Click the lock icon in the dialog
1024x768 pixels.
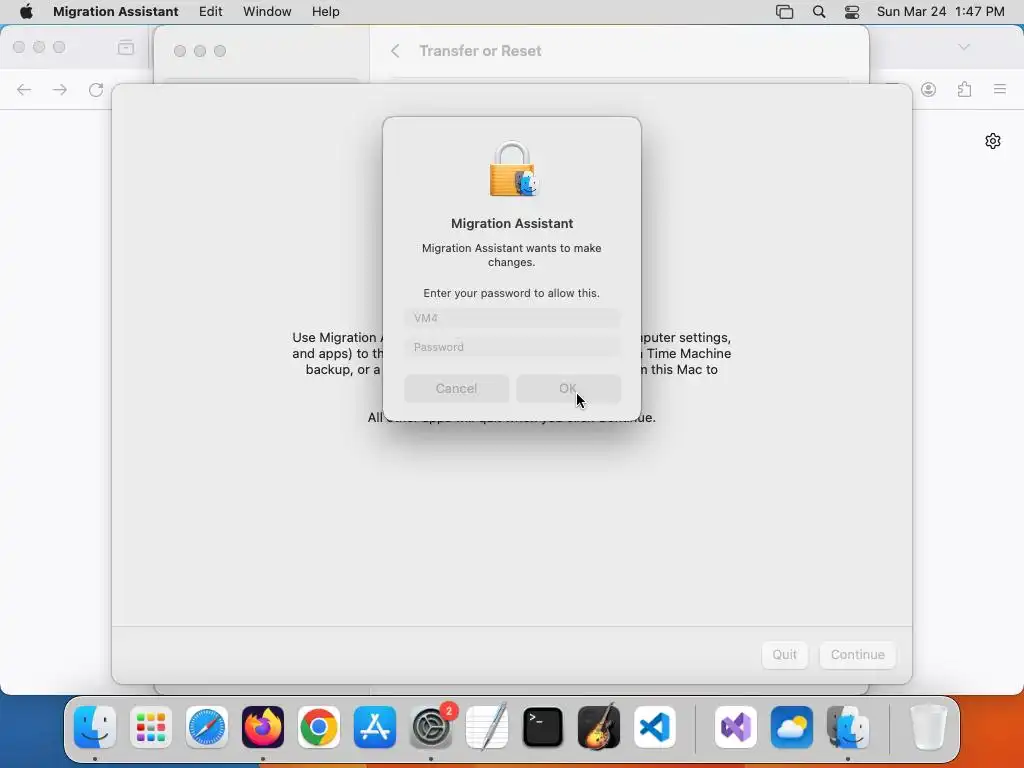click(x=512, y=169)
